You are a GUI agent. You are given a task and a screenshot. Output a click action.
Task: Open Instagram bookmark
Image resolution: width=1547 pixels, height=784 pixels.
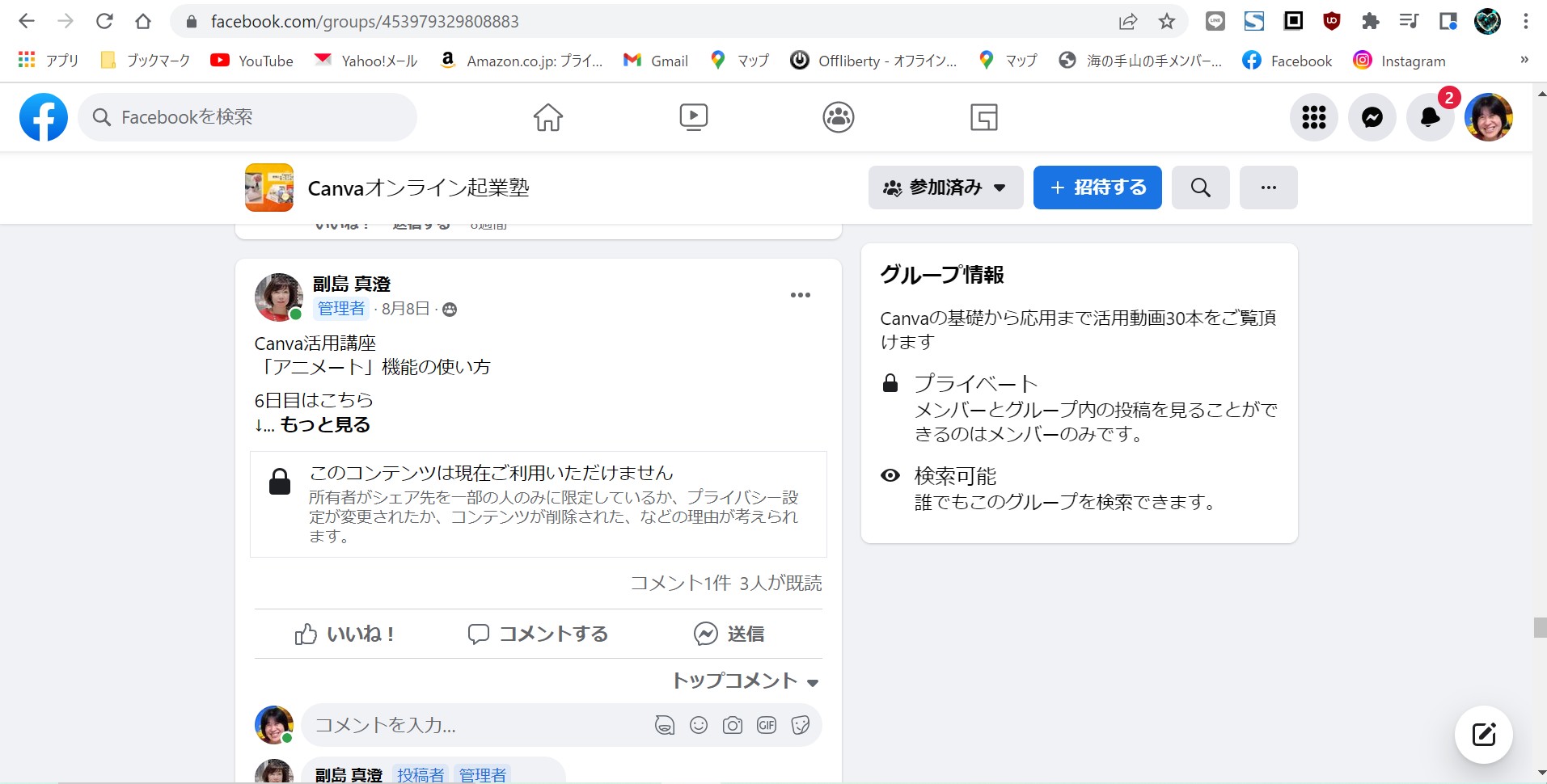1400,60
